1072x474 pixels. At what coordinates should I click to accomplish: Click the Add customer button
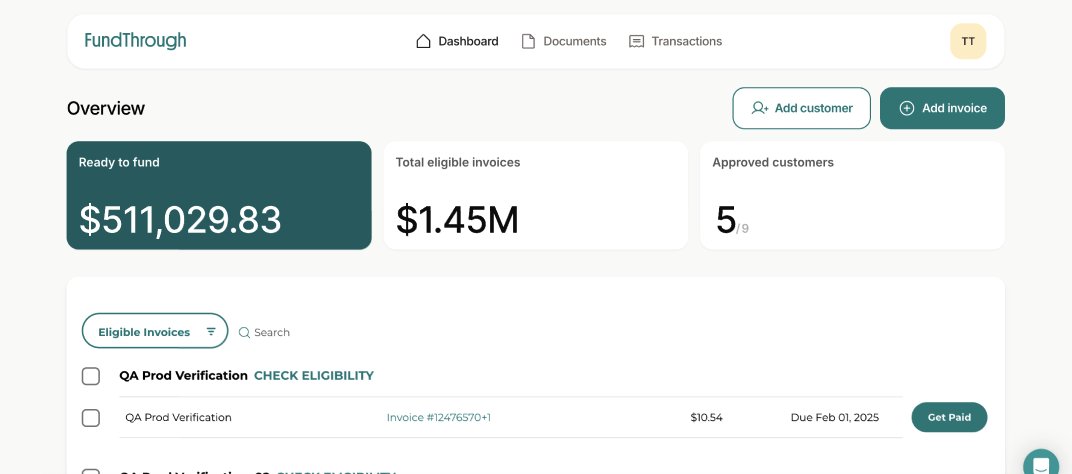click(801, 108)
